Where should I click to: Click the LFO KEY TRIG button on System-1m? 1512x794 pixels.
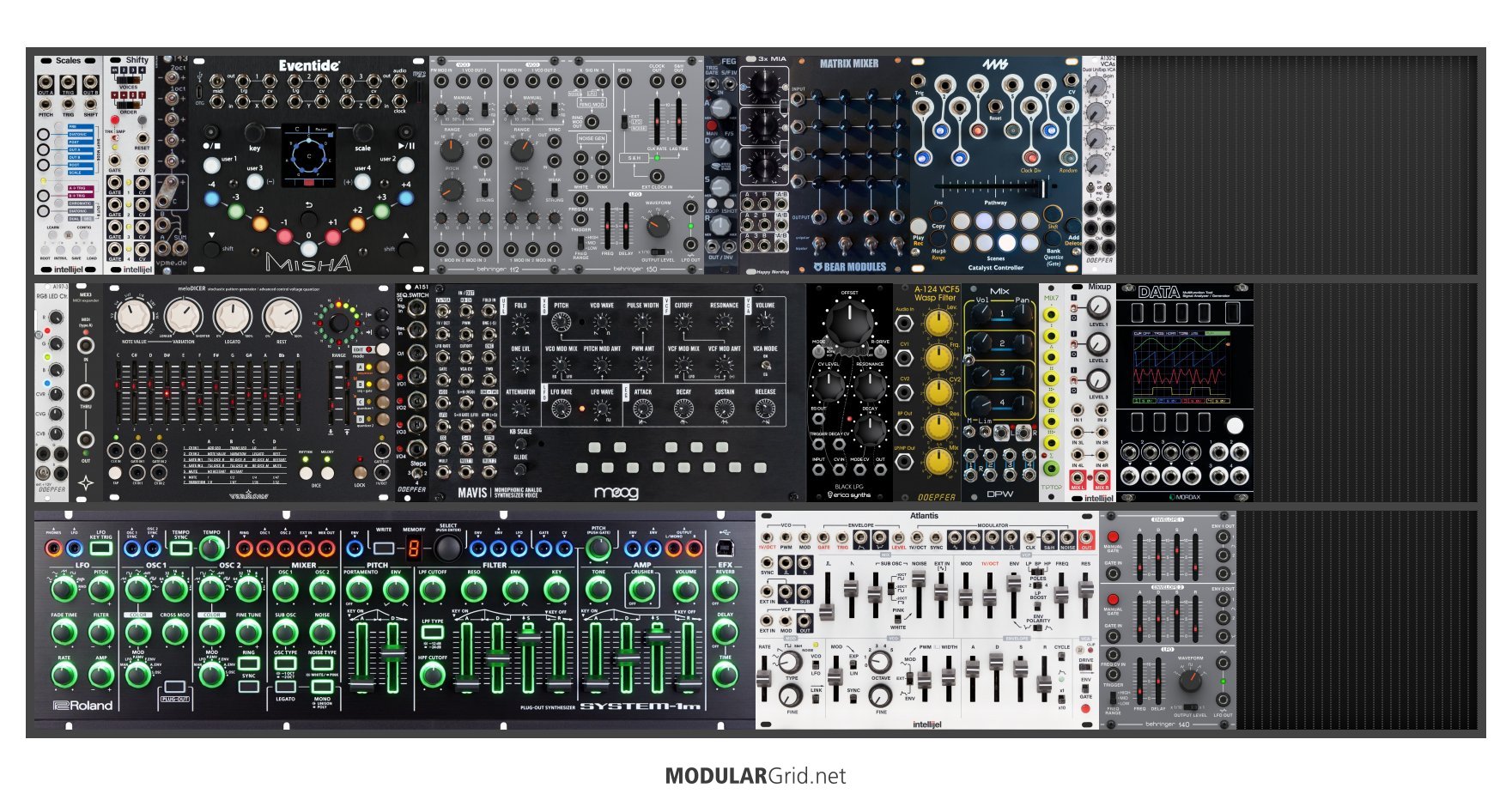coord(100,547)
